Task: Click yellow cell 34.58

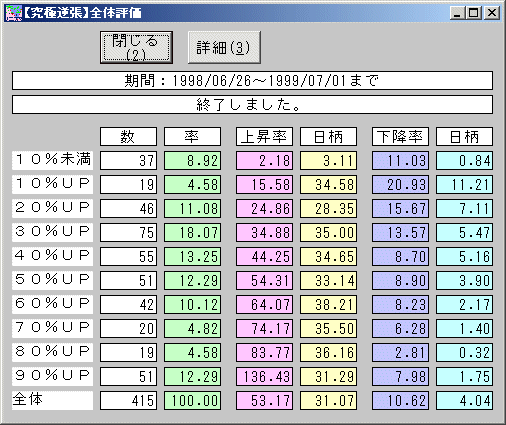Action: [328, 184]
